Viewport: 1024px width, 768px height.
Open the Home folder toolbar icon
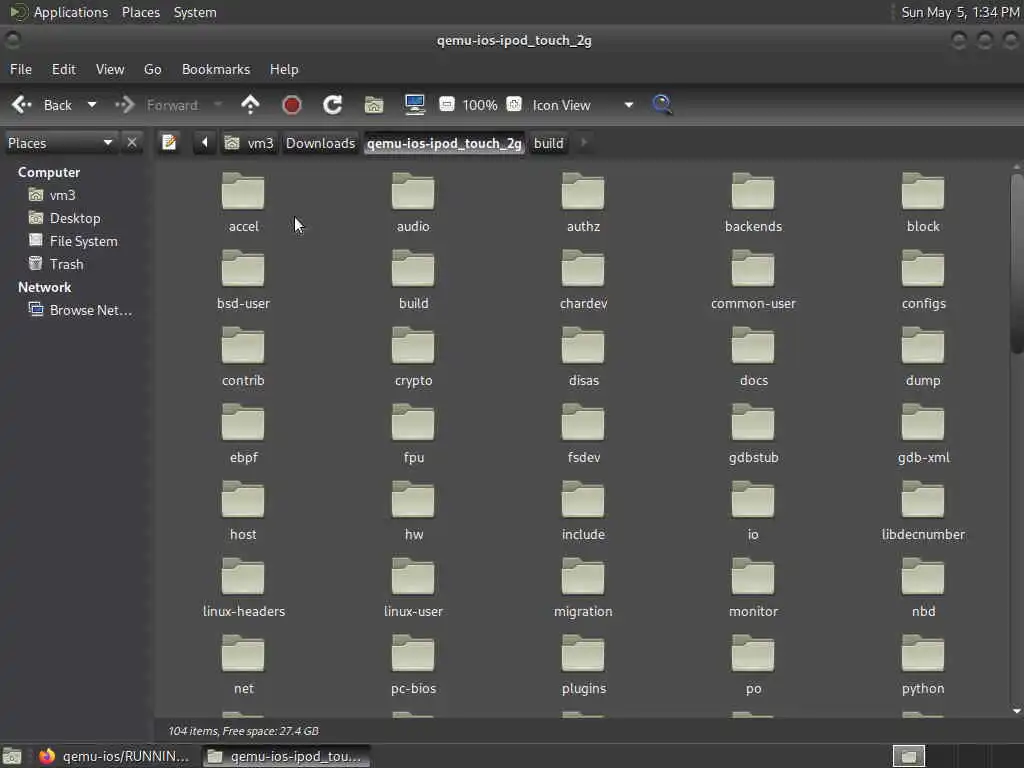tap(374, 104)
